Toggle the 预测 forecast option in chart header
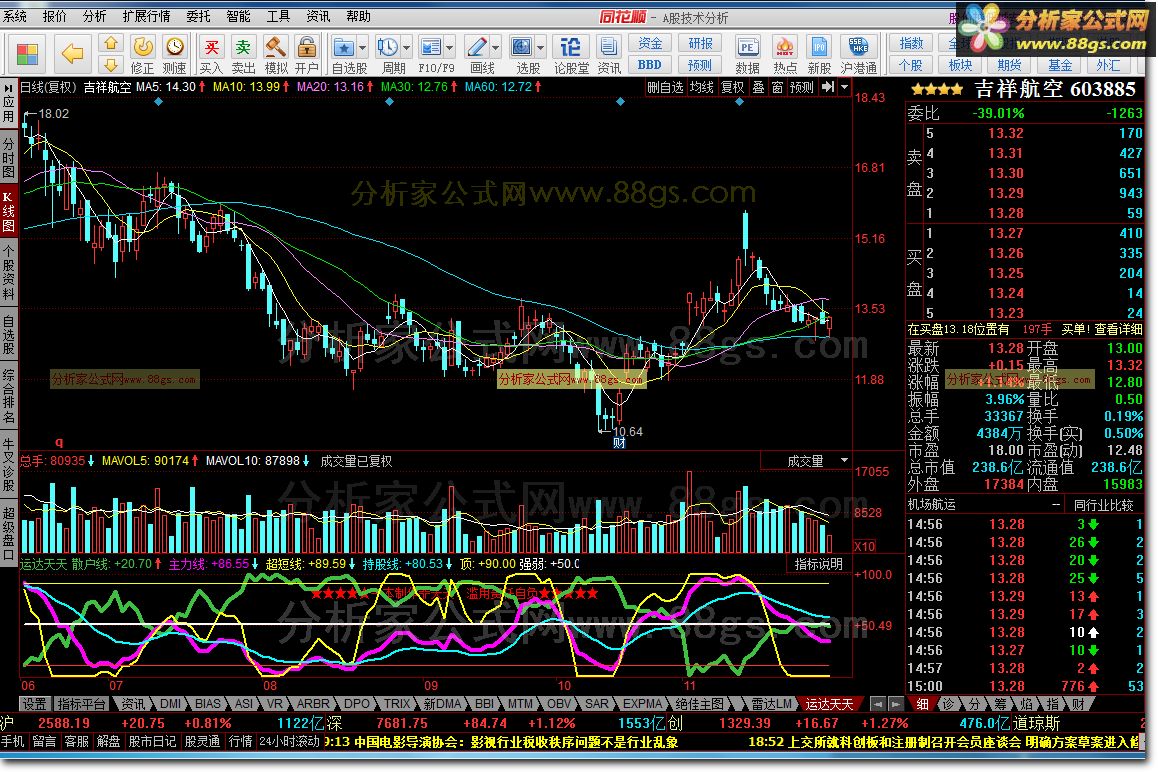The image size is (1158, 772). point(802,87)
